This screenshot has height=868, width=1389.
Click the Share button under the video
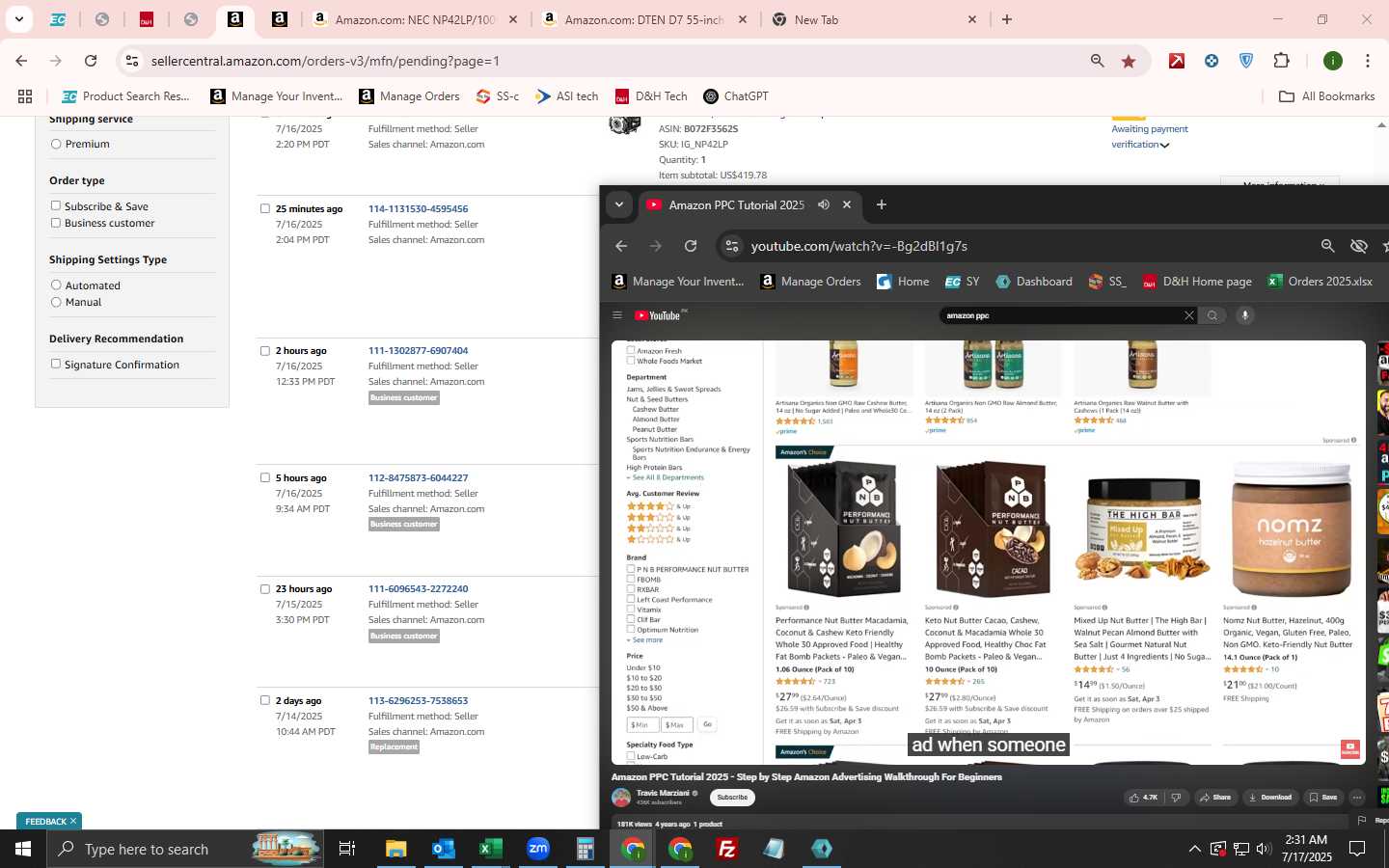pyautogui.click(x=1214, y=798)
